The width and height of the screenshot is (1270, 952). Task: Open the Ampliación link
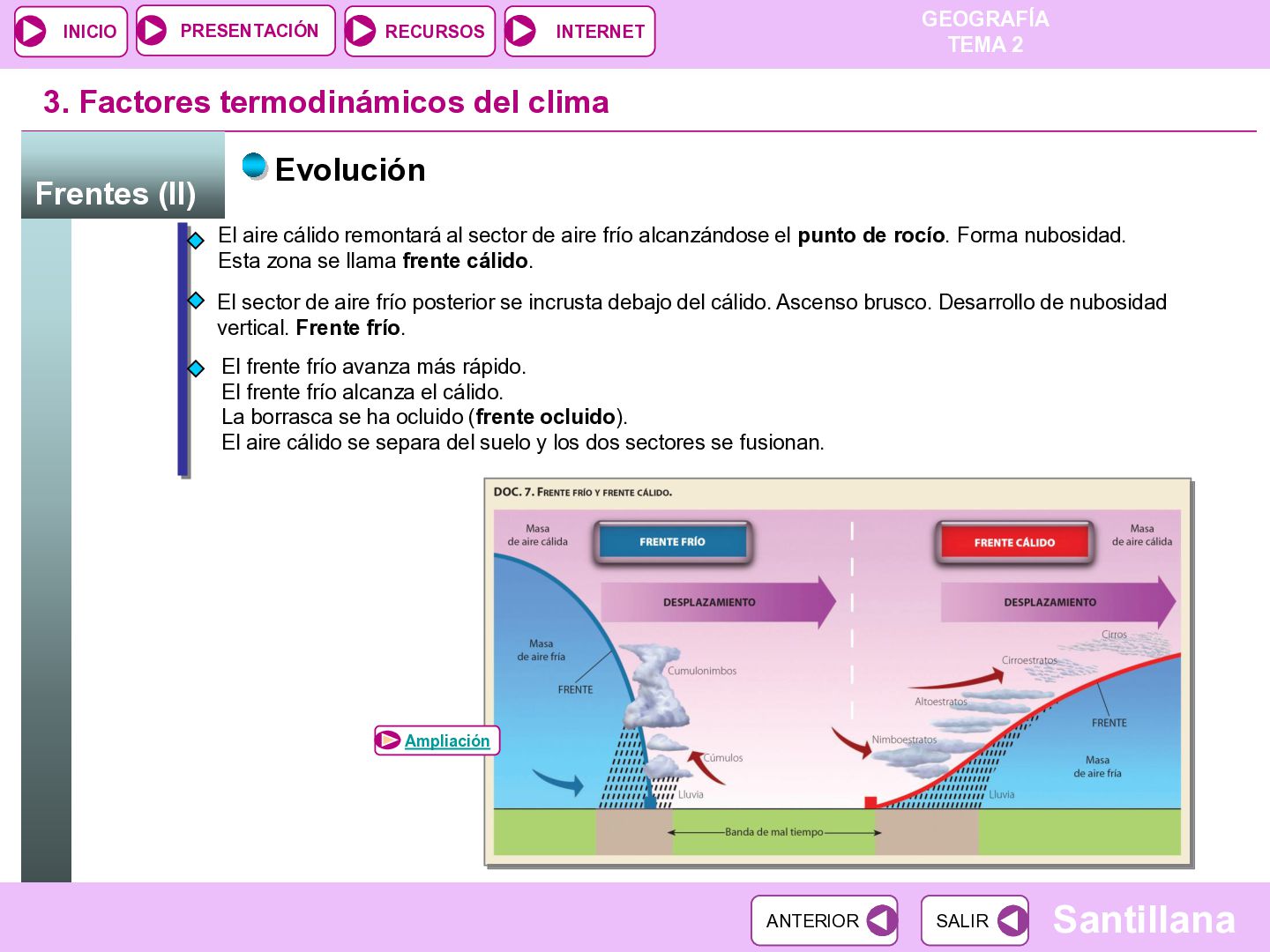(447, 740)
